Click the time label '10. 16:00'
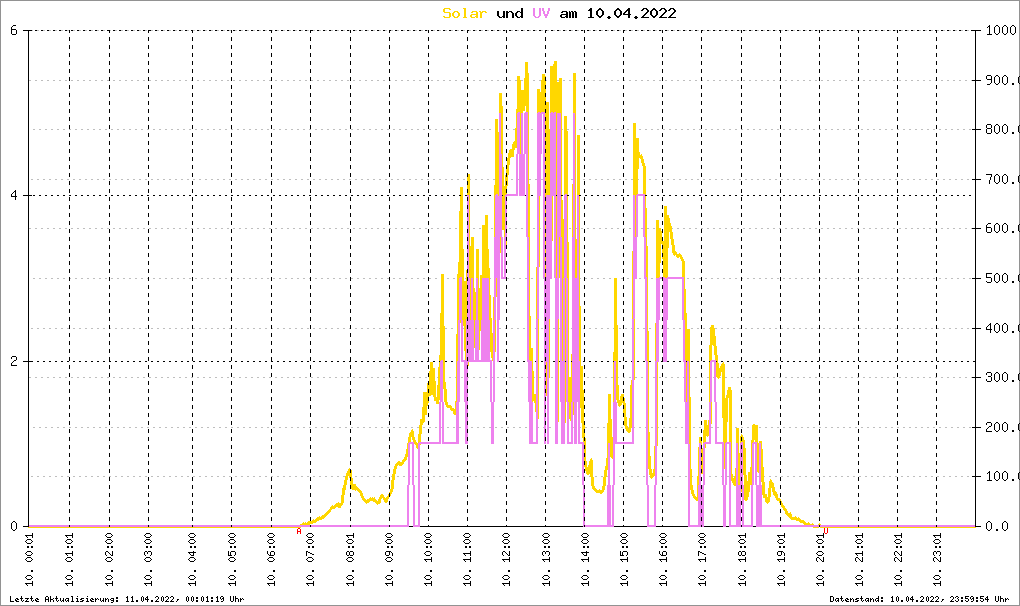 [663, 560]
